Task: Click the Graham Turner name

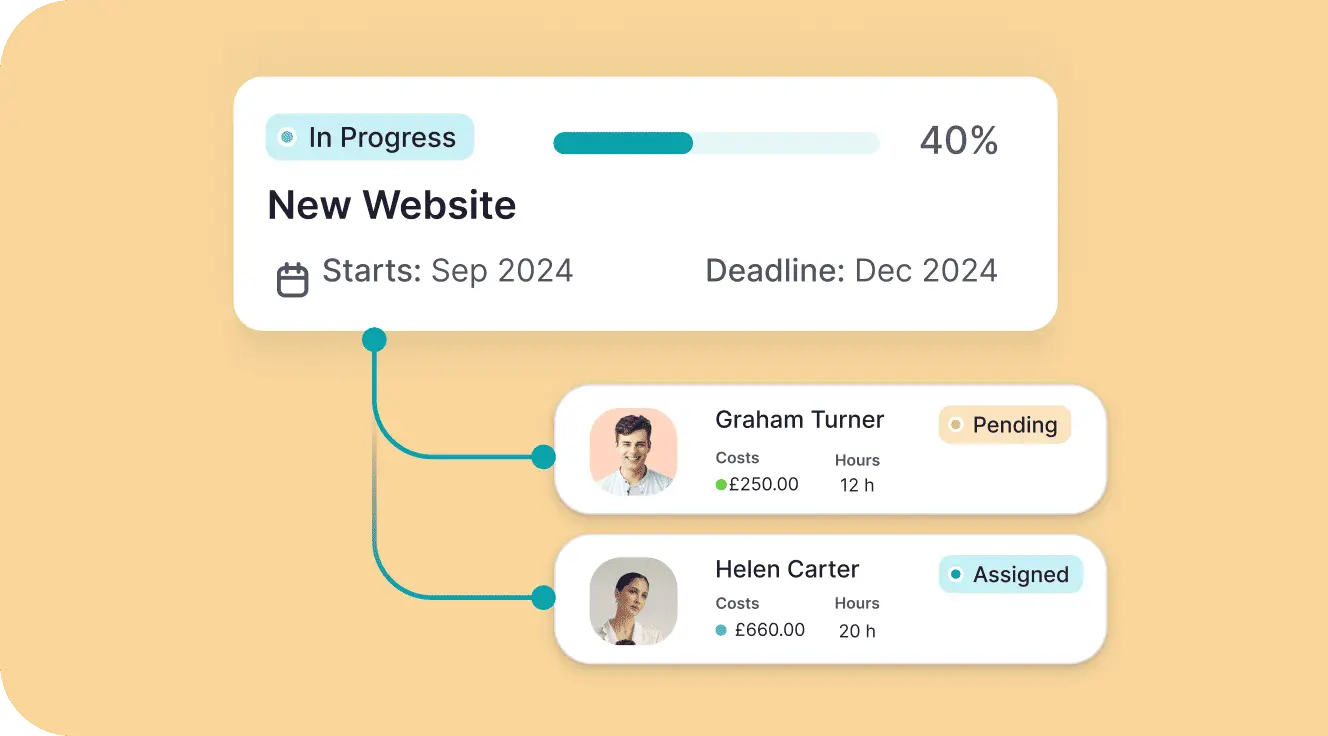Action: [800, 419]
